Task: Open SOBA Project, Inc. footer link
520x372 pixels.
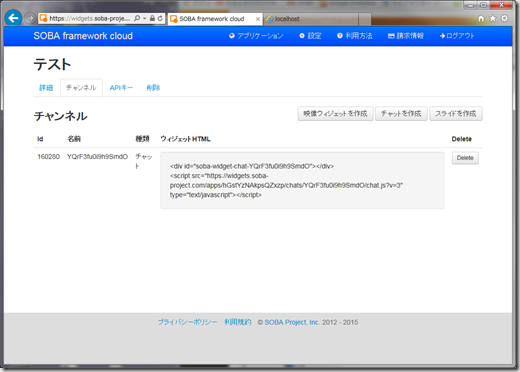Action: pyautogui.click(x=292, y=322)
